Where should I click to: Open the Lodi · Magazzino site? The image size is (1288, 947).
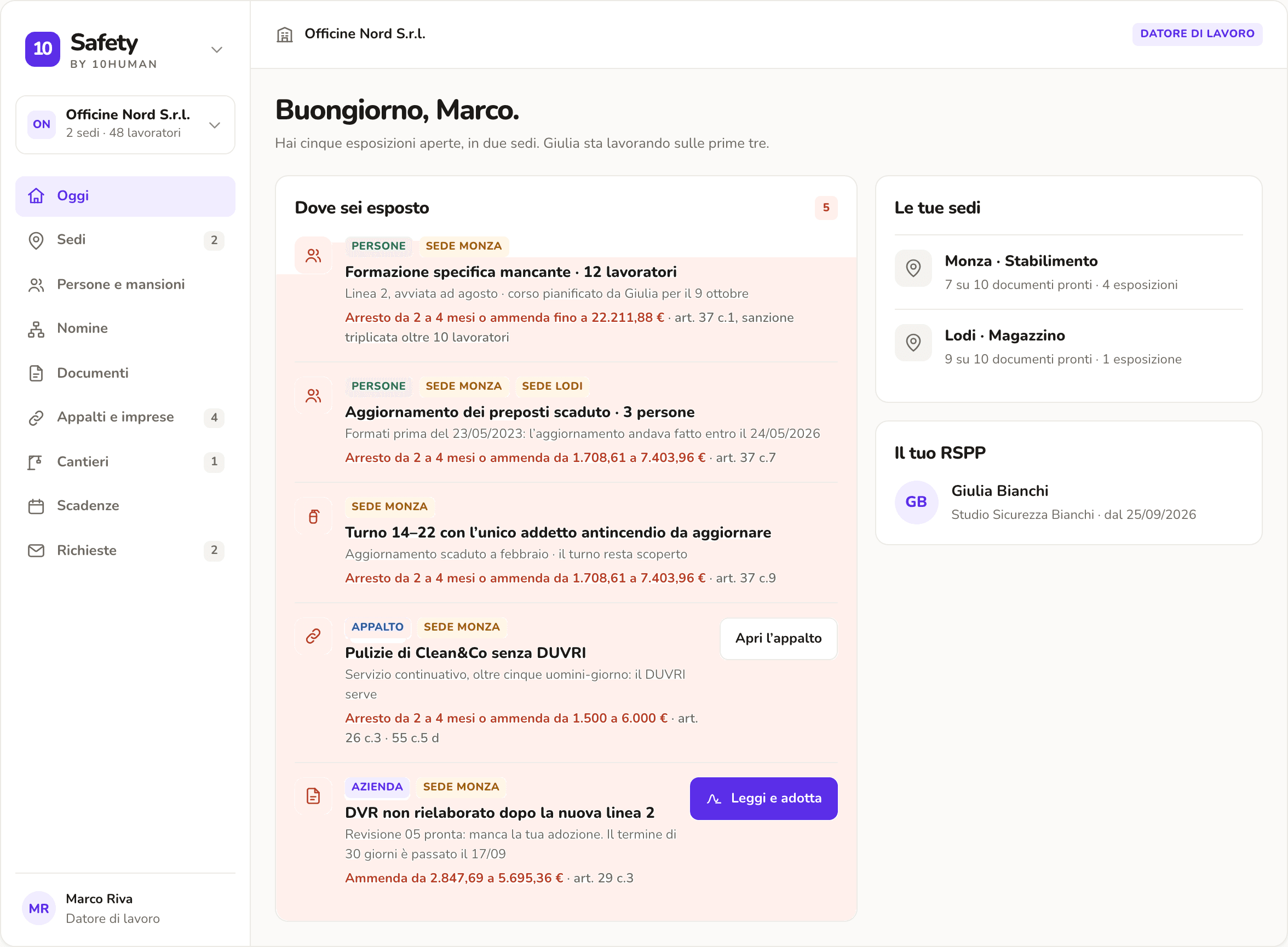[x=1068, y=347]
